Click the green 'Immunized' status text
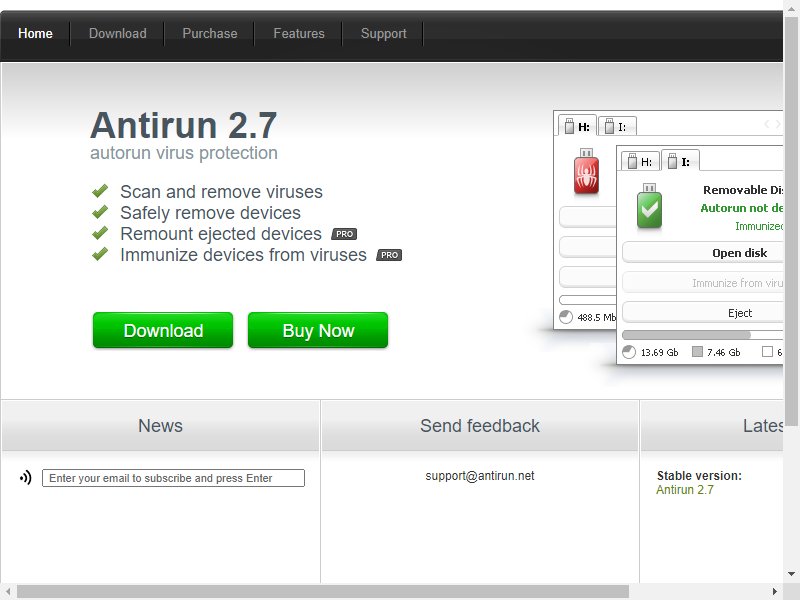The width and height of the screenshot is (800, 600). point(759,226)
